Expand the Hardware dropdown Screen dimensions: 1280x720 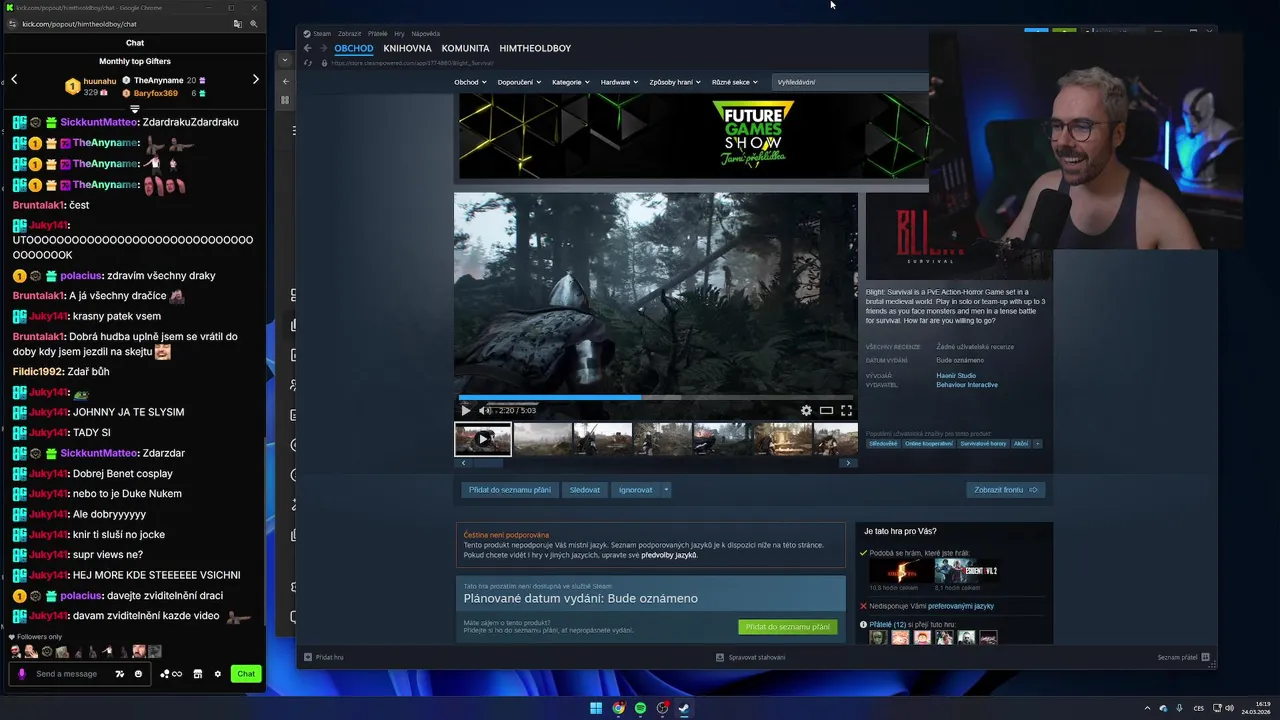tap(619, 82)
